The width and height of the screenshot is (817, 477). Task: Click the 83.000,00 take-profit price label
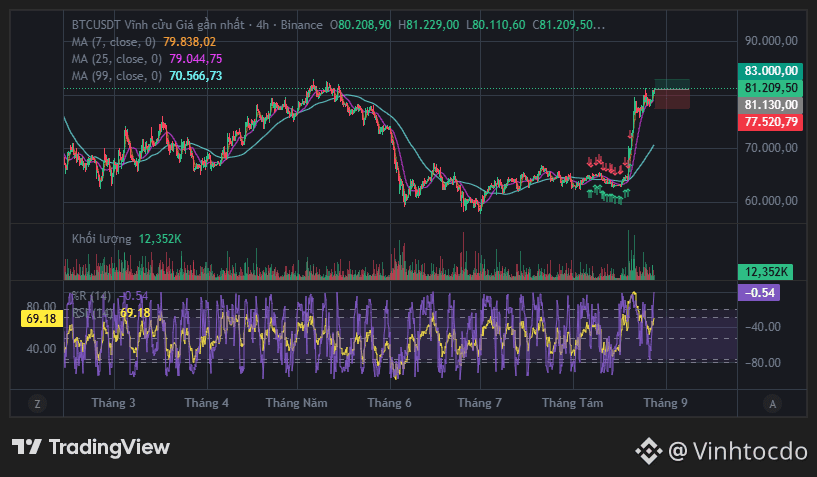pos(770,71)
